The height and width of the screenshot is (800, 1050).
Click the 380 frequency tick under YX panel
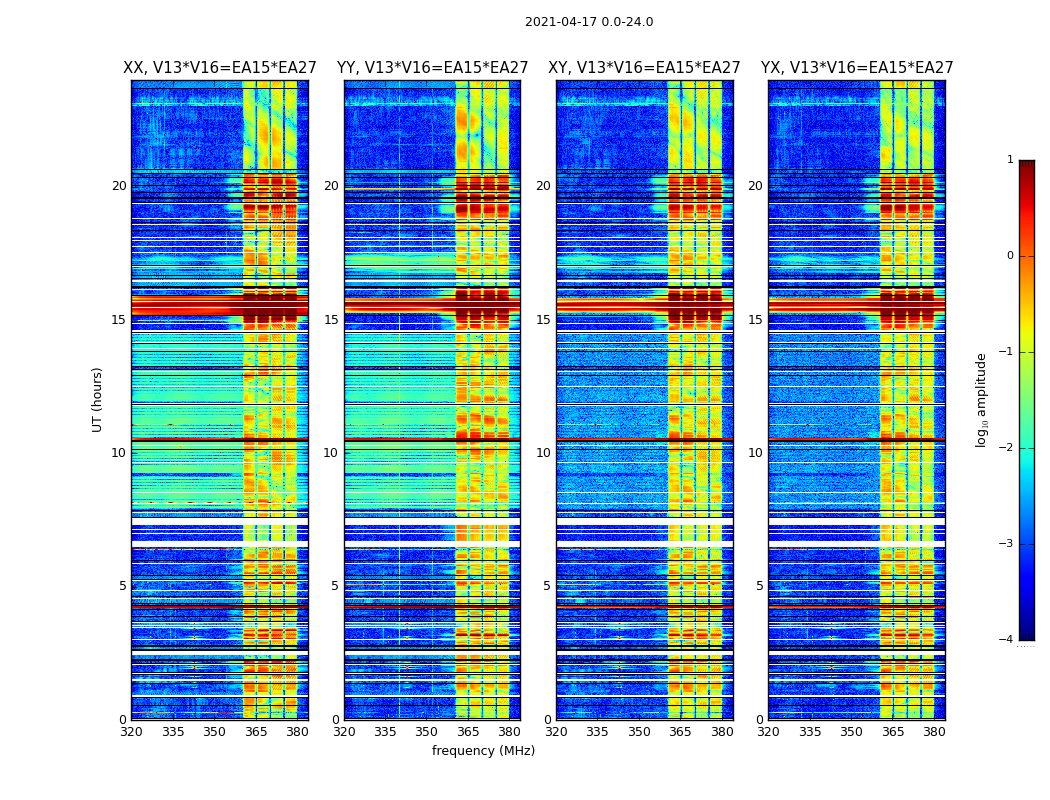coord(934,732)
